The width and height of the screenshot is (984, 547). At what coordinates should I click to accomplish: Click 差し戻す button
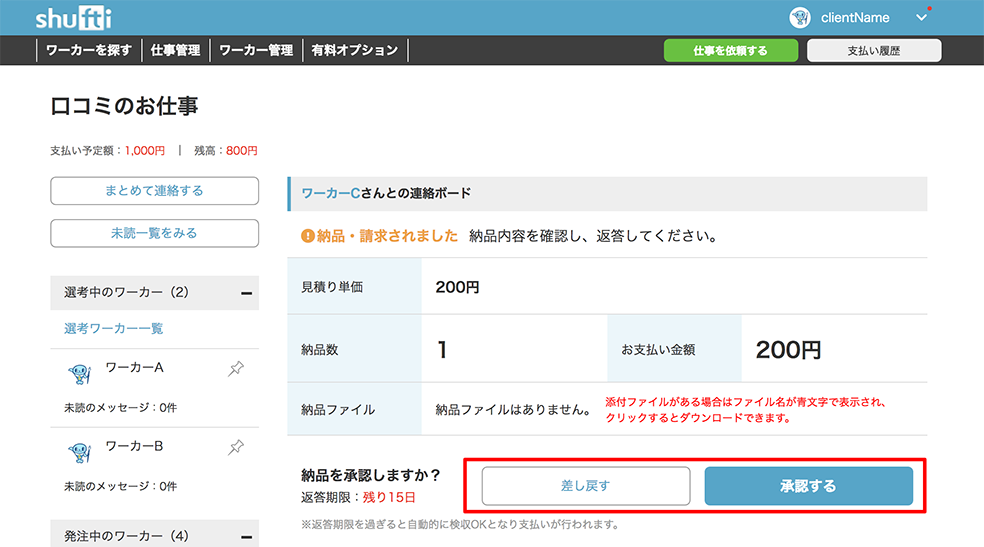[x=586, y=486]
